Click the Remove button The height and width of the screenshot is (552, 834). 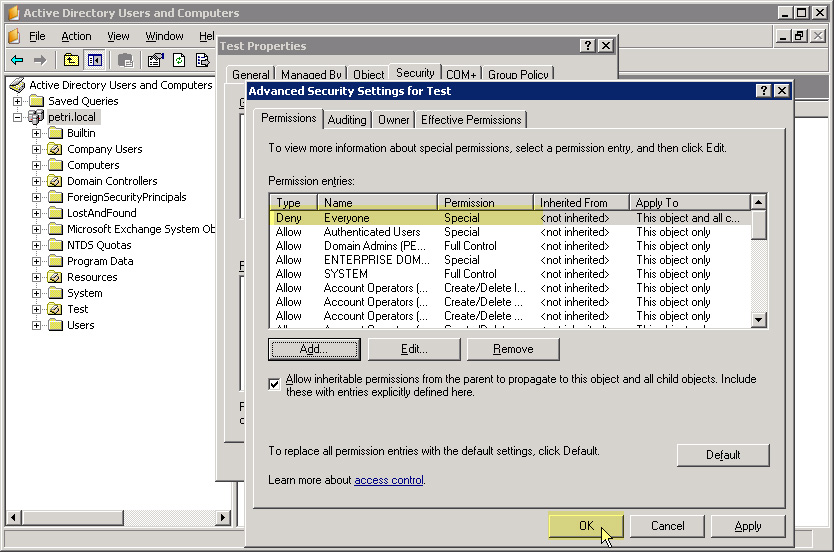(513, 349)
